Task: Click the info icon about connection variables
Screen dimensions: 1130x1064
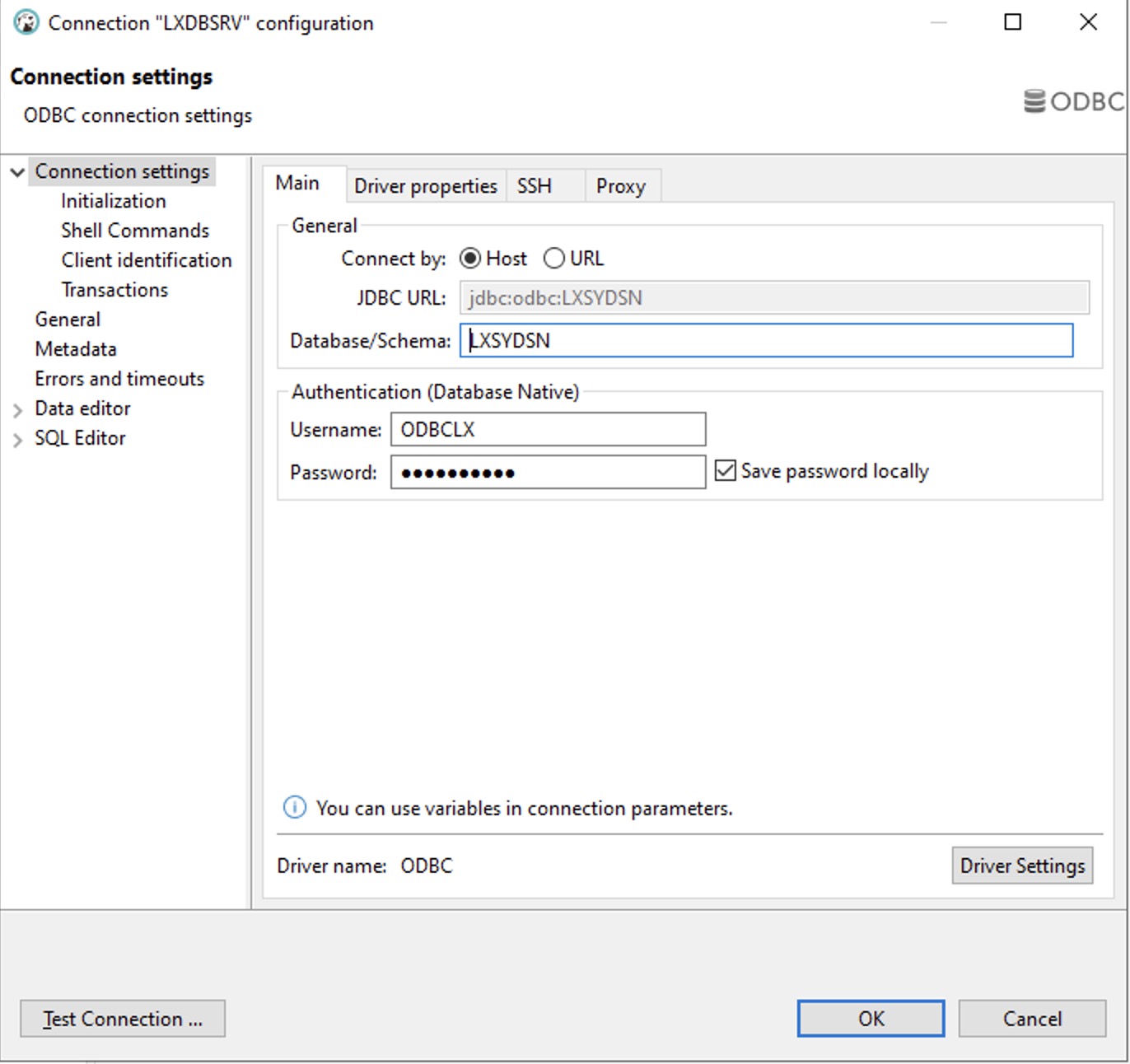Action: [294, 808]
